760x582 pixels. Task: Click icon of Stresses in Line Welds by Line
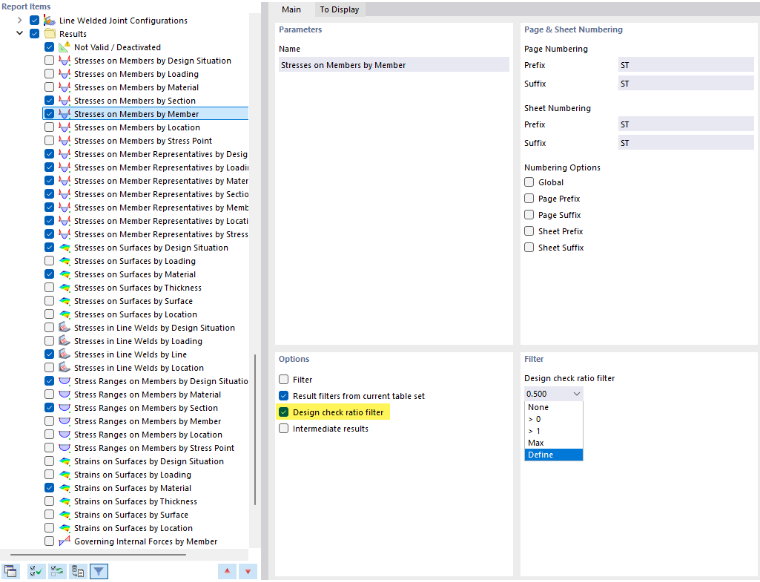(x=64, y=354)
